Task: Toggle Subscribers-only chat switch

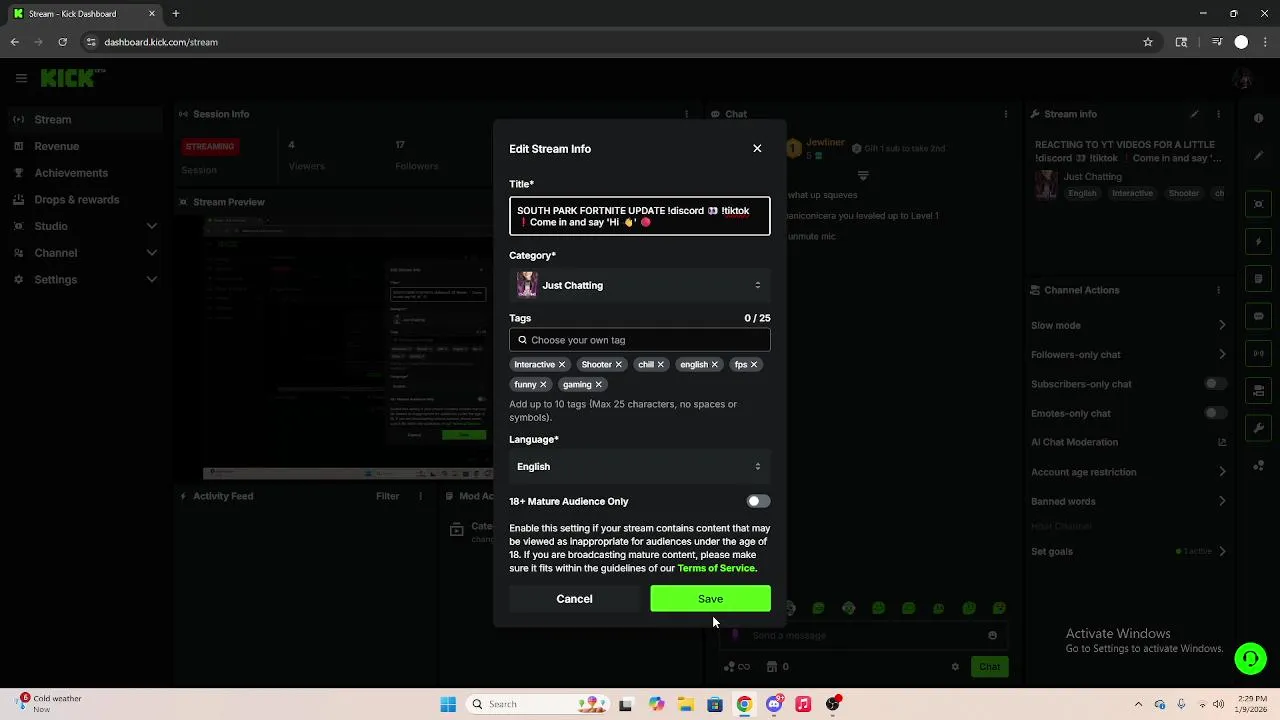Action: (1215, 384)
